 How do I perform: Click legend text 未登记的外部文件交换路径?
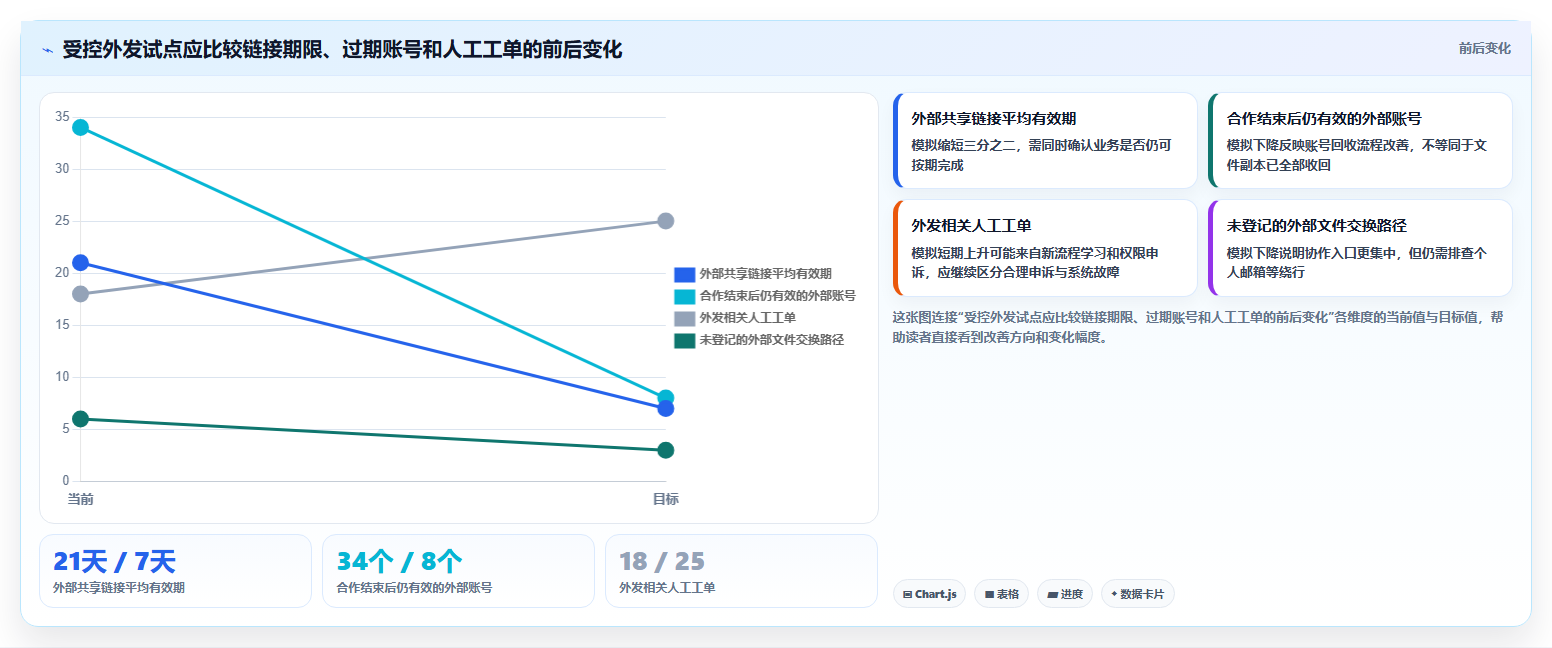tap(771, 340)
